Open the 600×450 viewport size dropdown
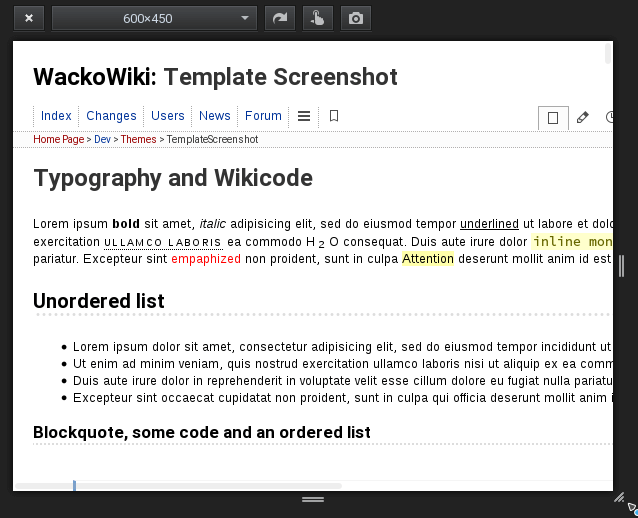Screen dimensions: 638x518 154,18
